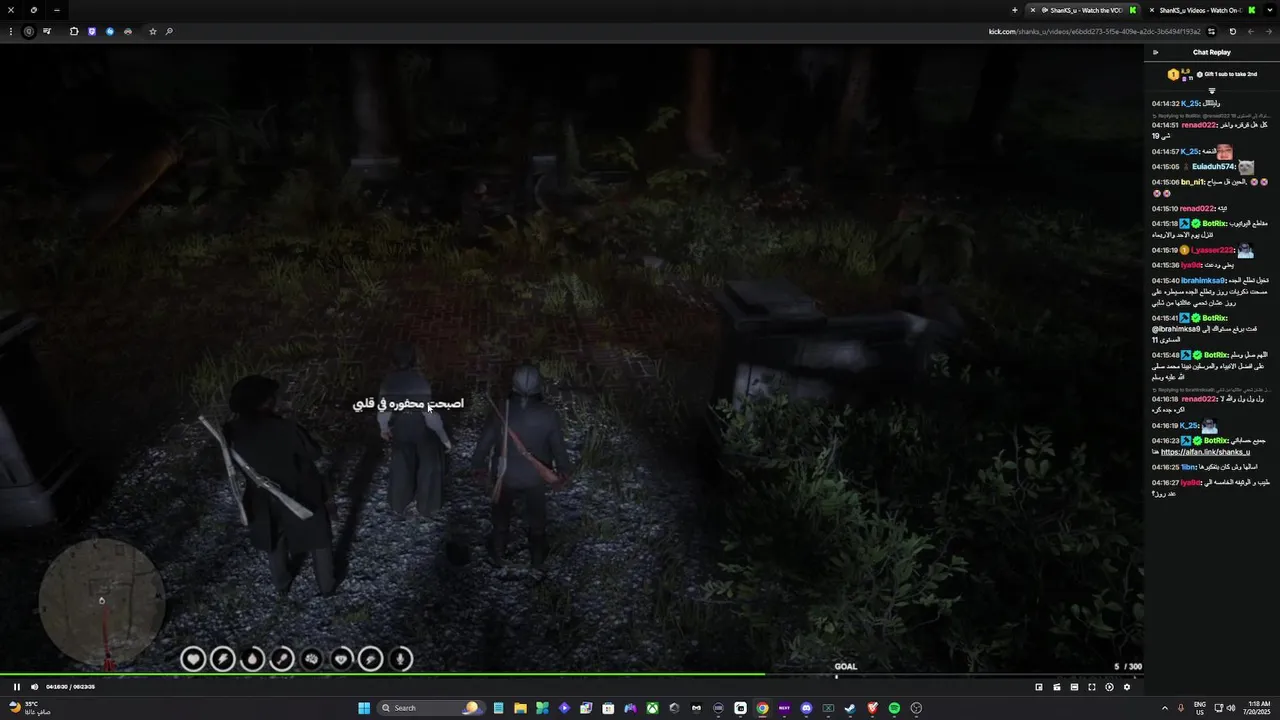The width and height of the screenshot is (1280, 720).
Task: Toggle theater mode in the player
Action: pos(1074,687)
